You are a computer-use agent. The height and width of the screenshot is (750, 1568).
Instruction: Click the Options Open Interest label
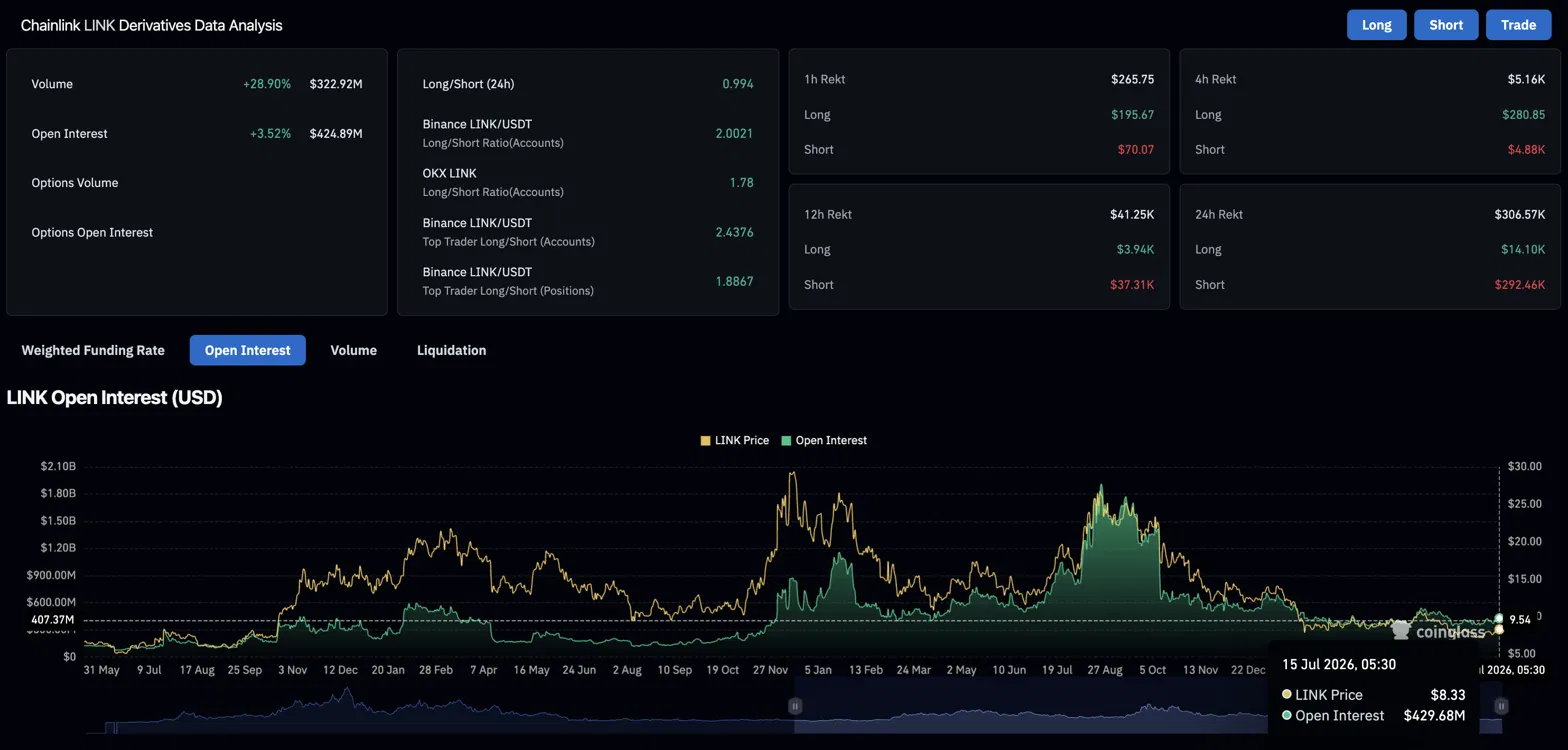coord(92,232)
